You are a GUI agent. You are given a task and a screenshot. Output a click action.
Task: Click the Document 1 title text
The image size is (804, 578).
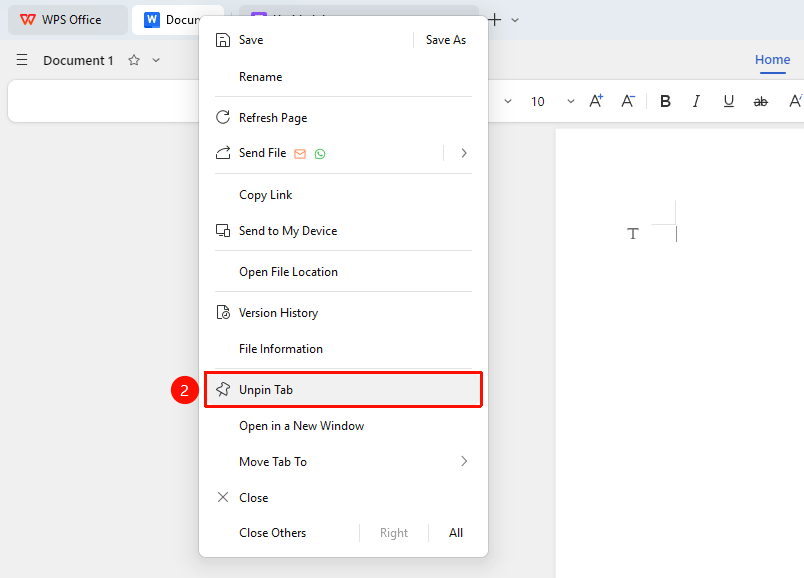78,61
